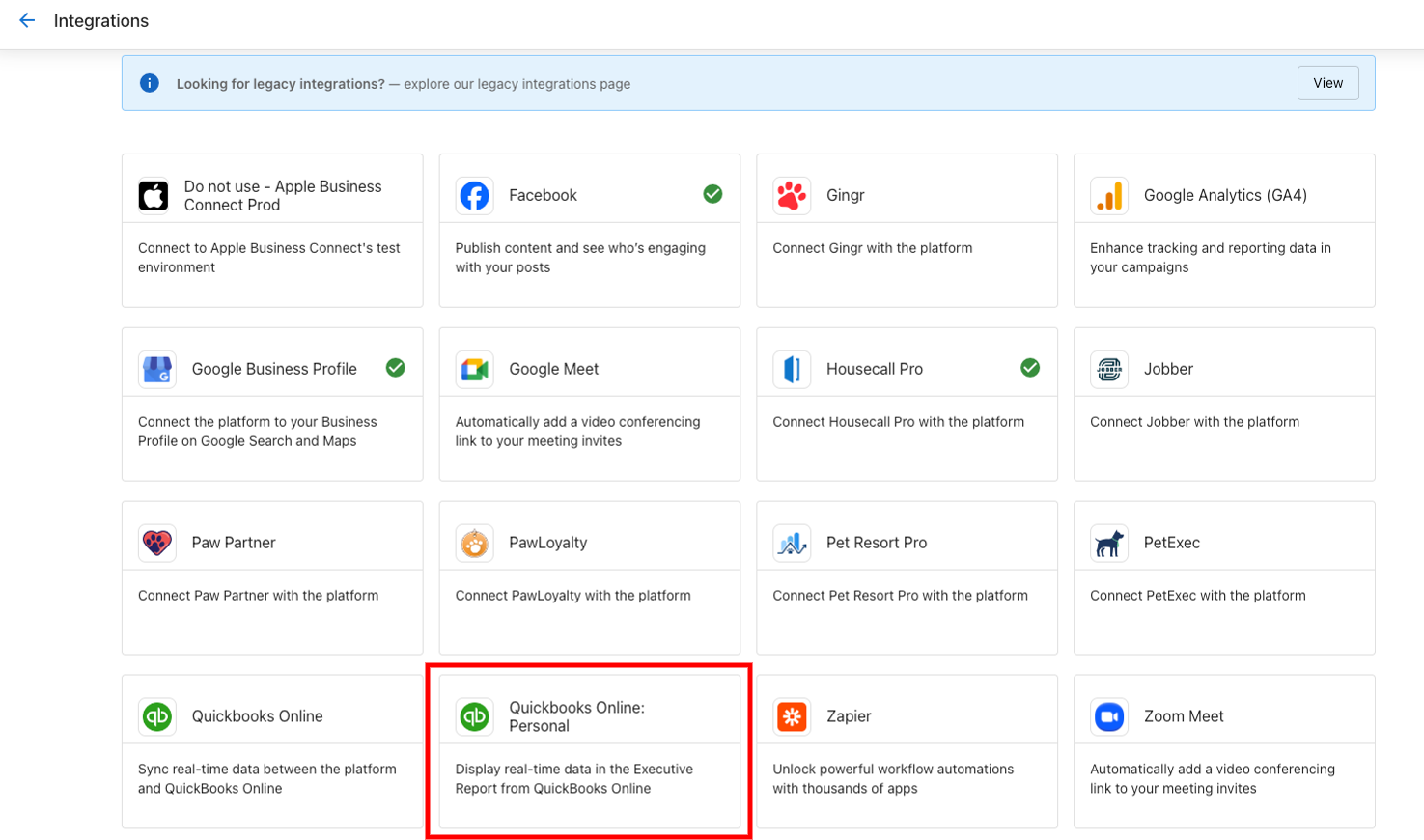The height and width of the screenshot is (840, 1424).
Task: Click Zoom Meet's 'Automatically add a video conferencing' description
Action: (1213, 779)
